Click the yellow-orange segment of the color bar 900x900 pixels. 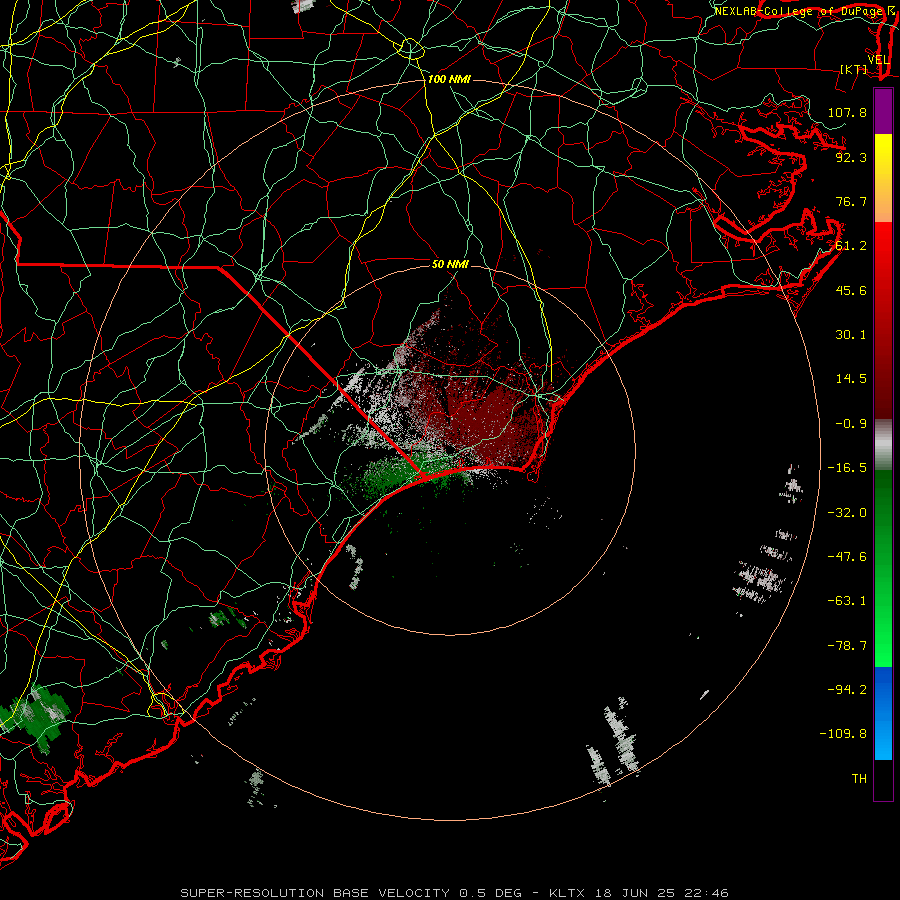coord(883,178)
